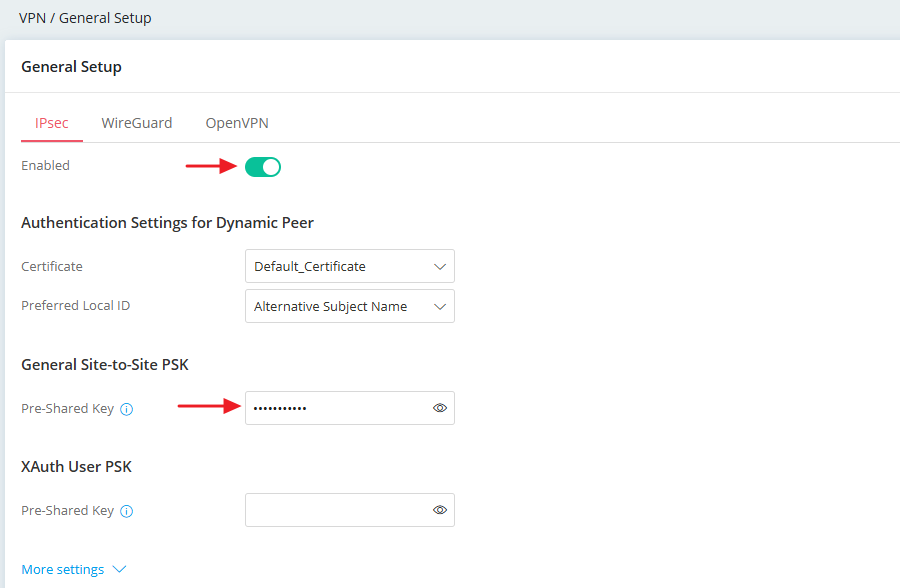
Task: Click the Preferred Local ID dropdown arrow
Action: point(439,307)
